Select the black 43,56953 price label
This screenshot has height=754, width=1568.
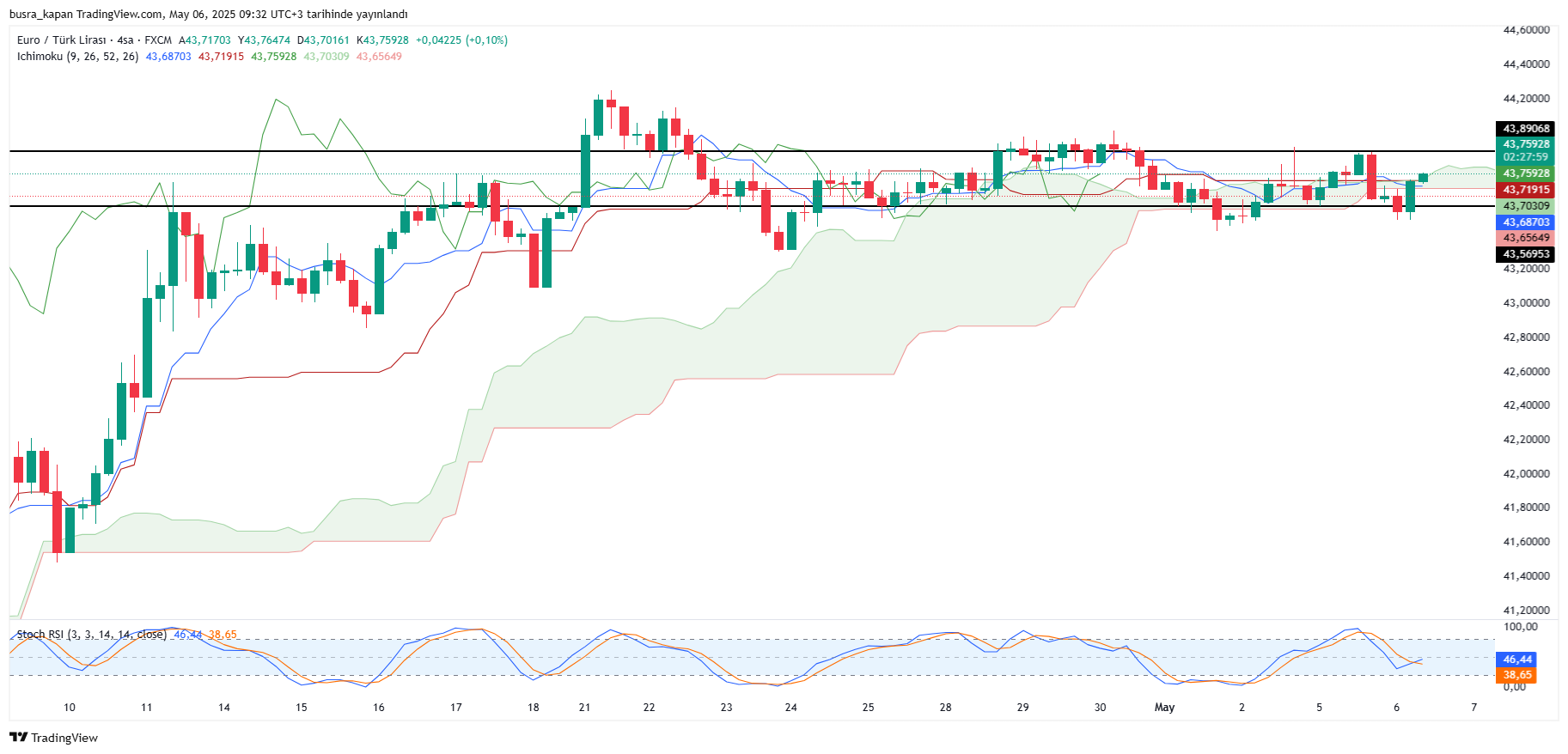[1526, 254]
